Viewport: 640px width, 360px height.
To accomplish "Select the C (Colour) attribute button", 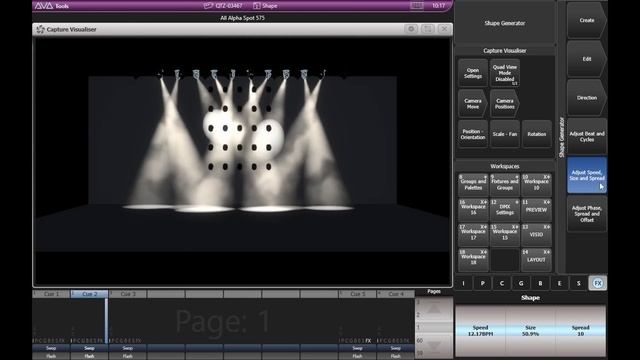I will coord(502,283).
